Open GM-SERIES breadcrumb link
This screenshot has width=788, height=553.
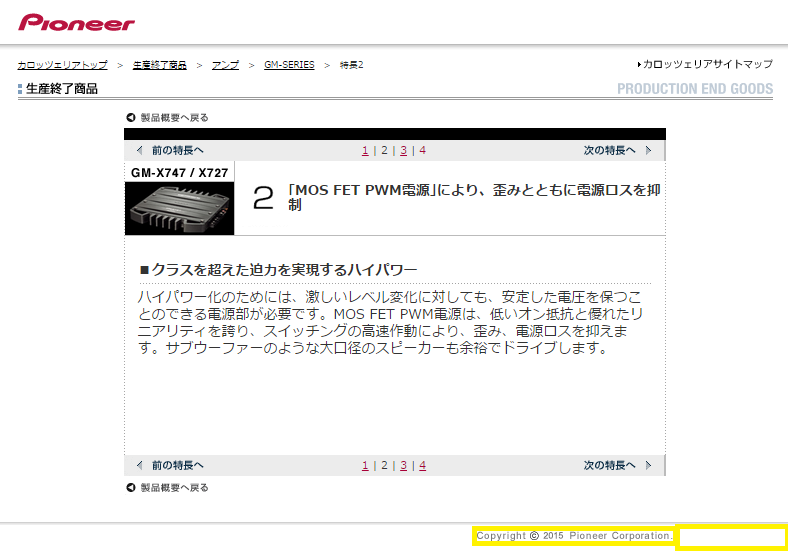coord(289,65)
